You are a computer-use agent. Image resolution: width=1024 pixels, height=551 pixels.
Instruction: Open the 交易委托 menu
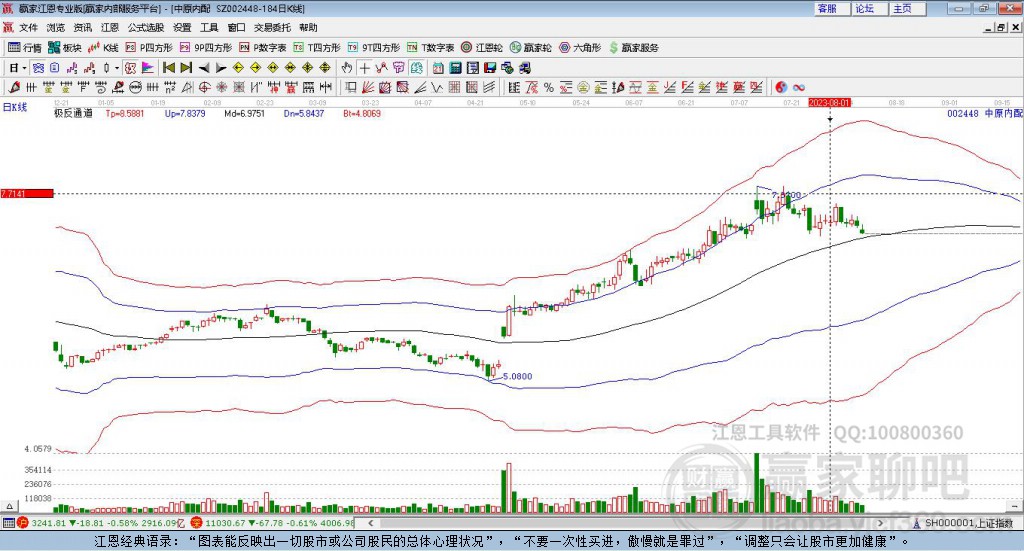[272, 27]
